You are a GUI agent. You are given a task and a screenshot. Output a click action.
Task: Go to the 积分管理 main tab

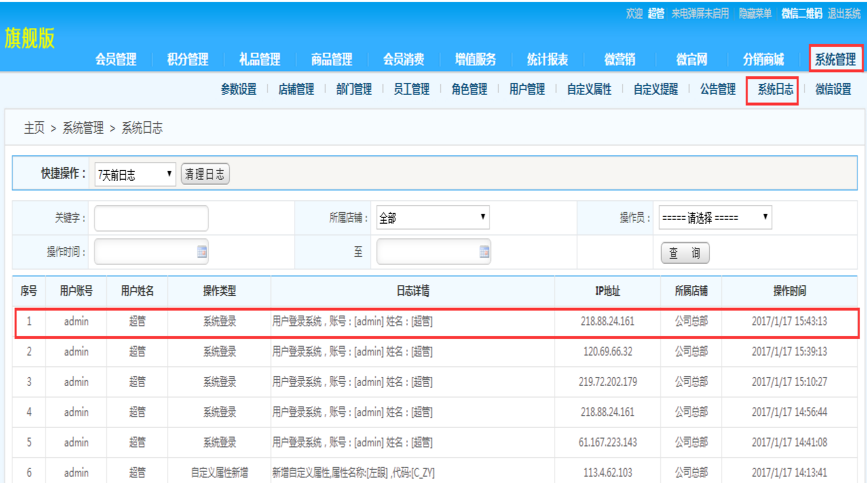tap(188, 59)
